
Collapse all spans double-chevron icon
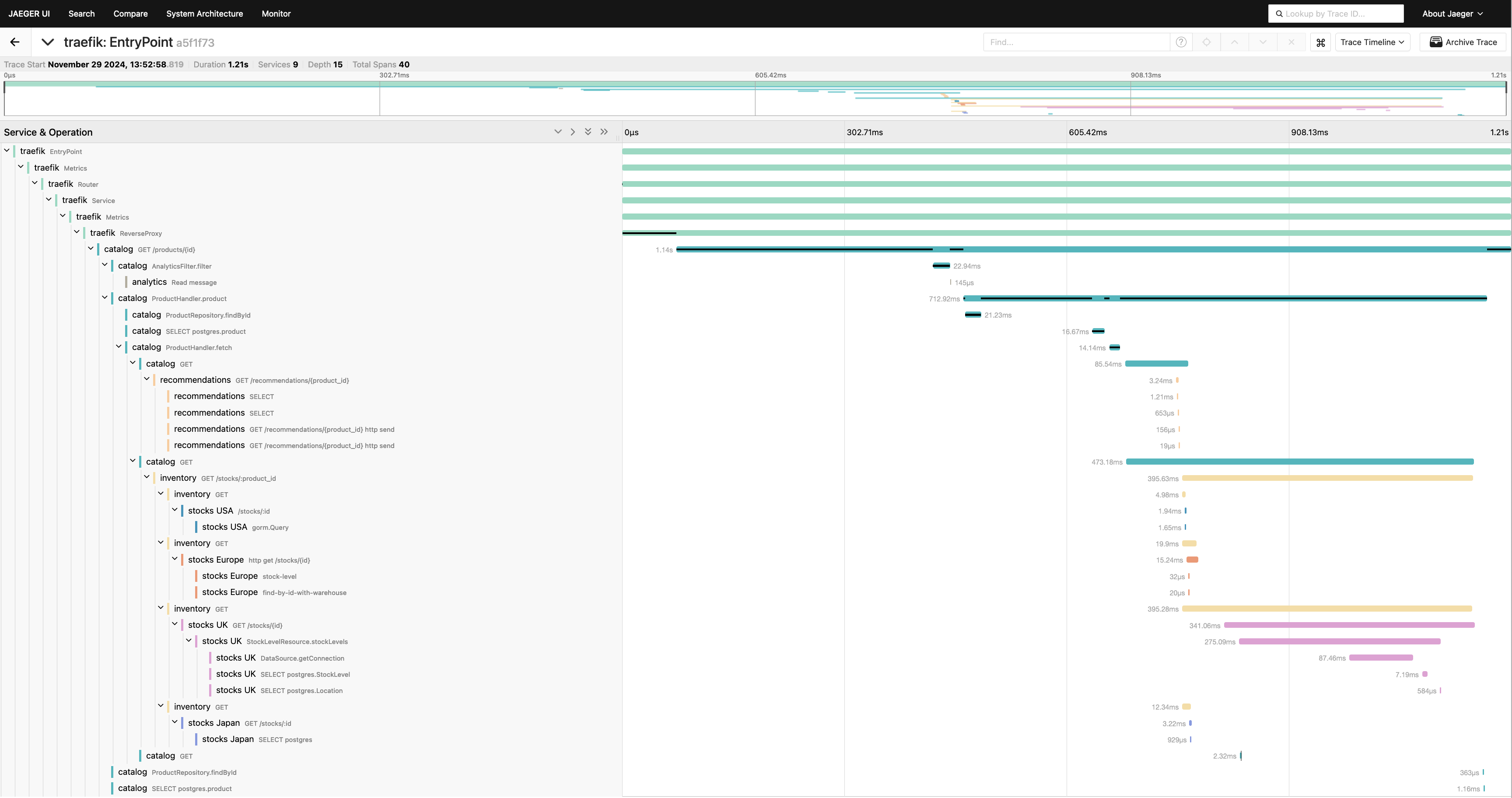604,132
